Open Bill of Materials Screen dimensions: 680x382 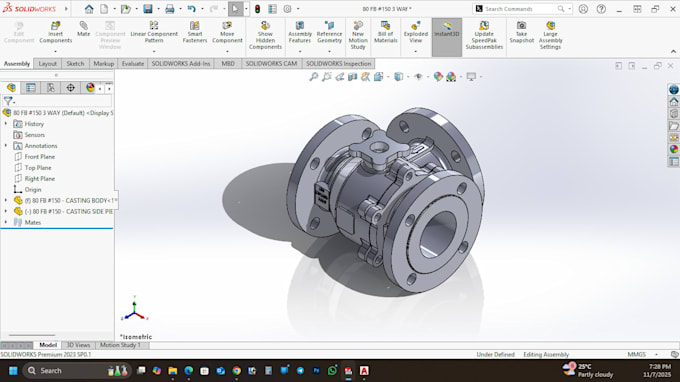point(386,33)
